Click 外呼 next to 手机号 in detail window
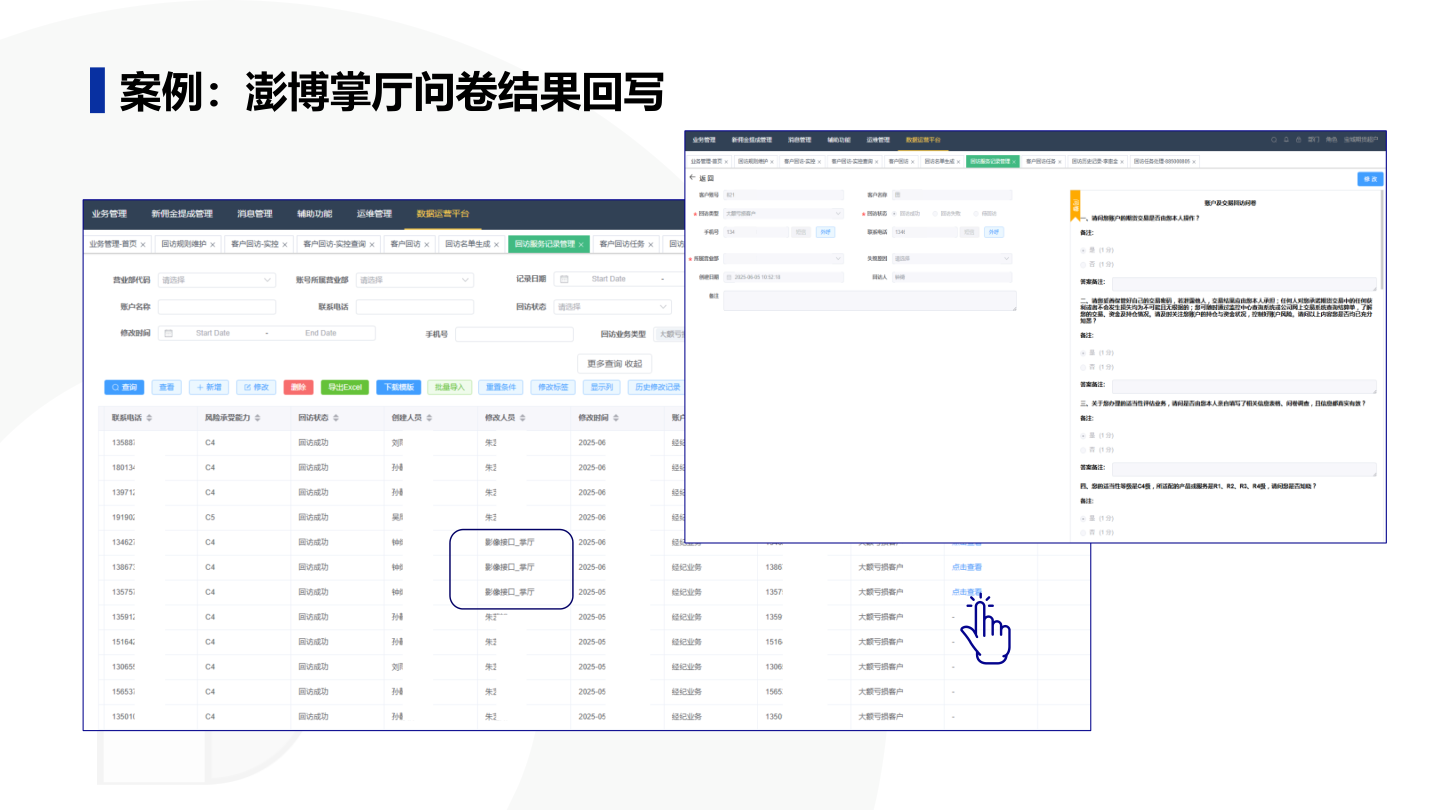 (825, 231)
